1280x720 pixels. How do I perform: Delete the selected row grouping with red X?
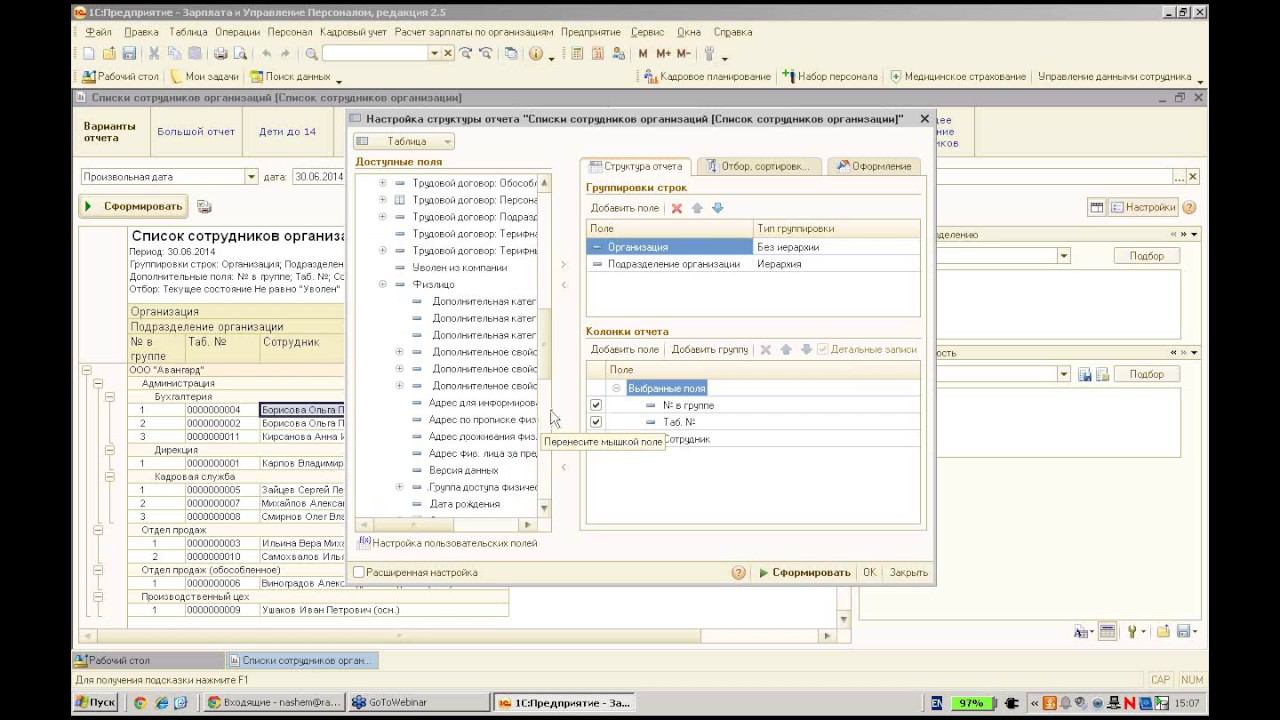click(677, 208)
